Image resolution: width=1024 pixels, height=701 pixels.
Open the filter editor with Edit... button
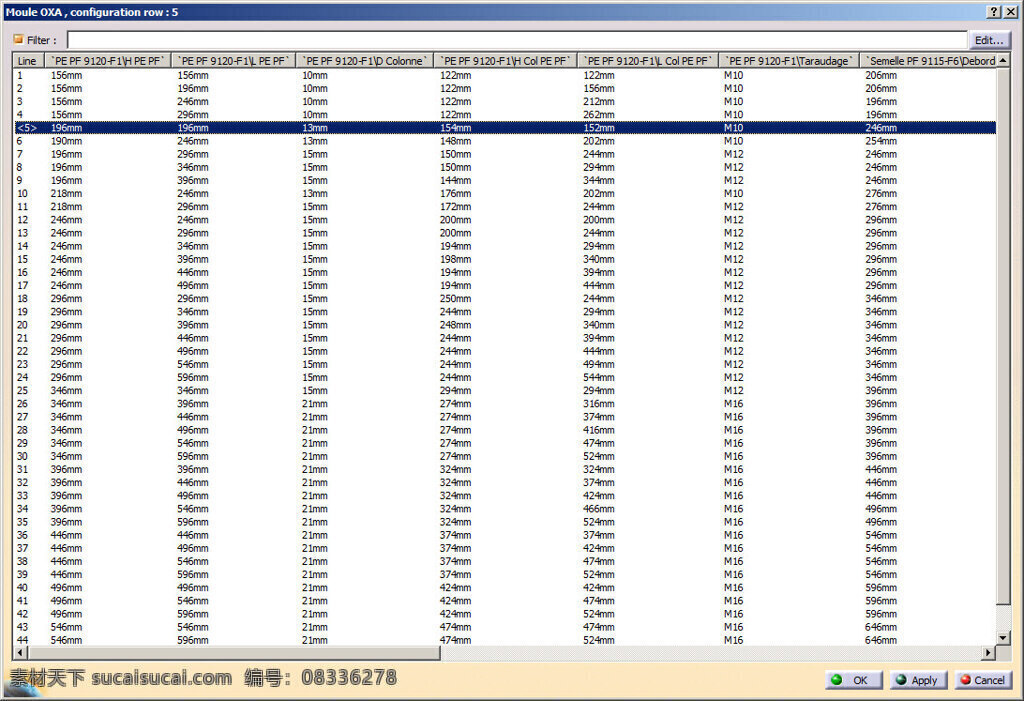click(x=989, y=40)
